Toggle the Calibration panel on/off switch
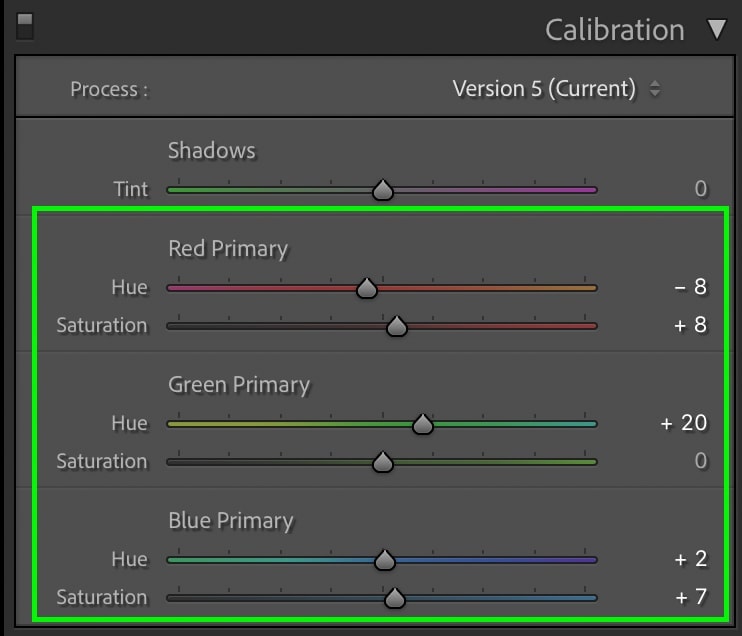Viewport: 742px width, 636px height. pyautogui.click(x=25, y=26)
